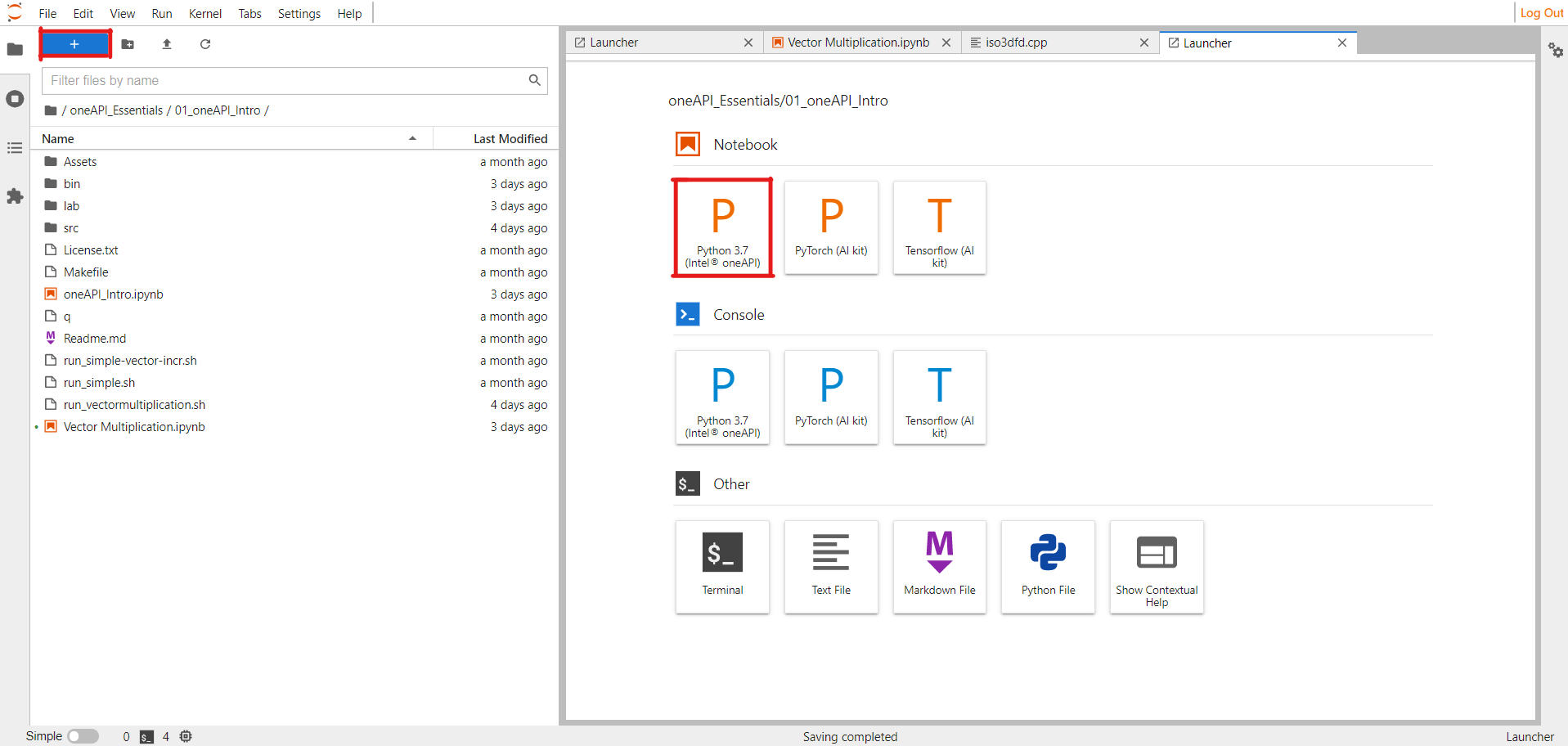This screenshot has width=1568, height=746.
Task: Refresh the file list
Action: (205, 44)
